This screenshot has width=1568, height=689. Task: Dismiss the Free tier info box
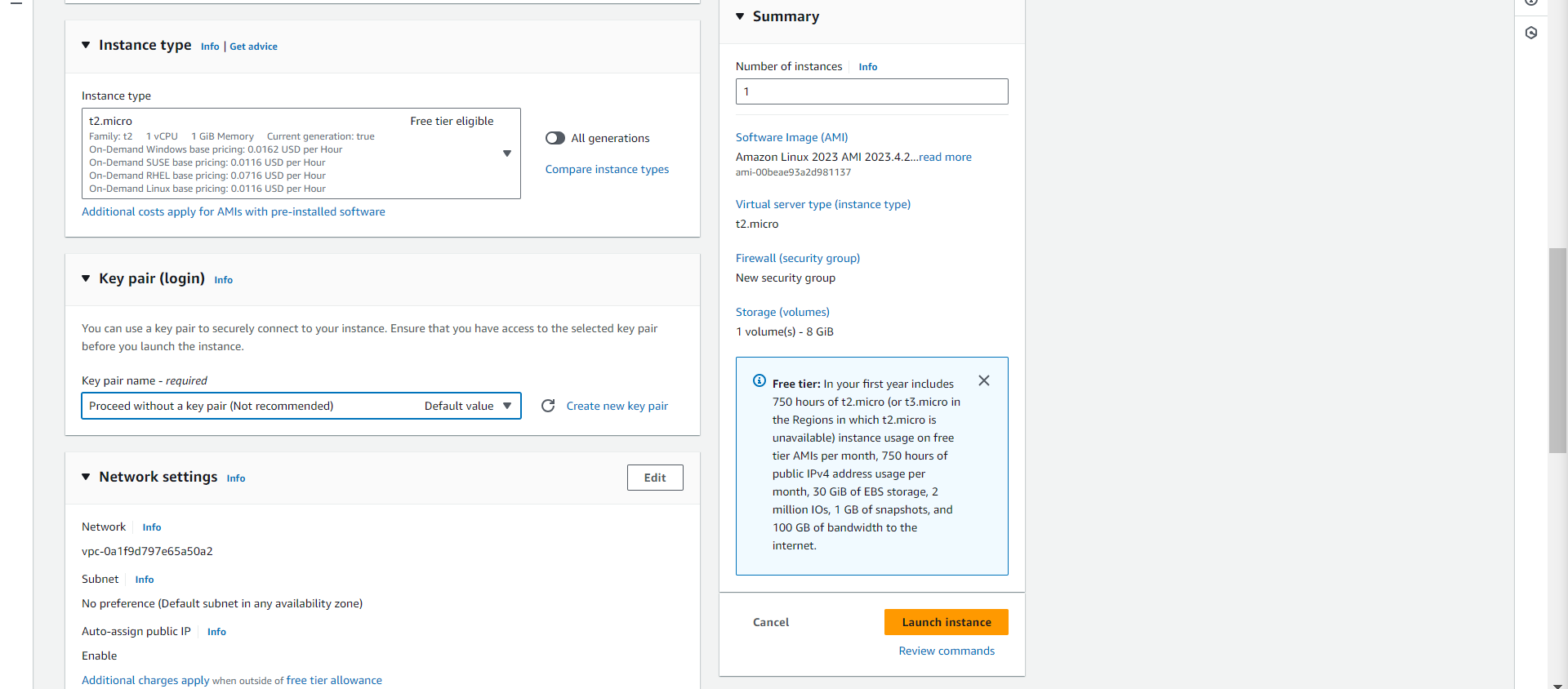(984, 381)
